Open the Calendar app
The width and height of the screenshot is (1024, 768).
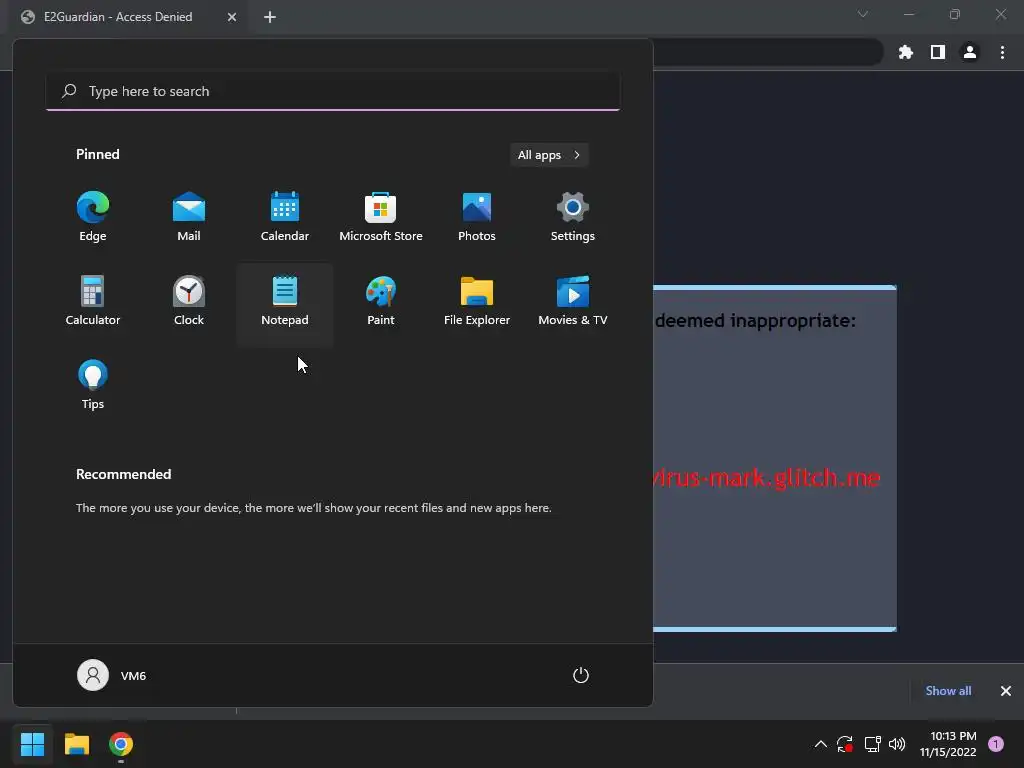(285, 217)
